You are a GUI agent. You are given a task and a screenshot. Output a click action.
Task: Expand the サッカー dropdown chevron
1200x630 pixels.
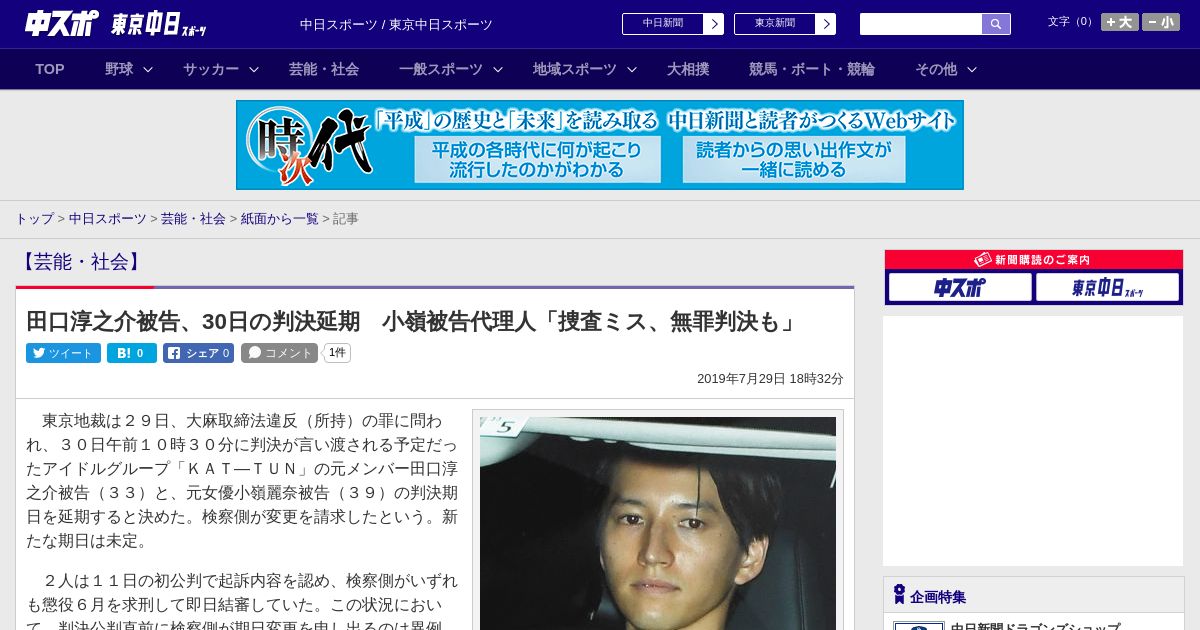click(254, 69)
